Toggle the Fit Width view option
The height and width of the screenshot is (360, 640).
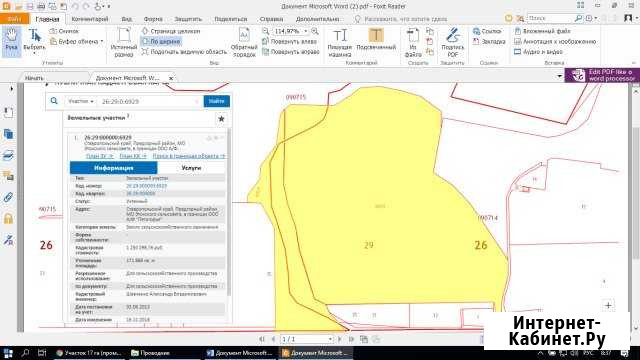click(161, 41)
